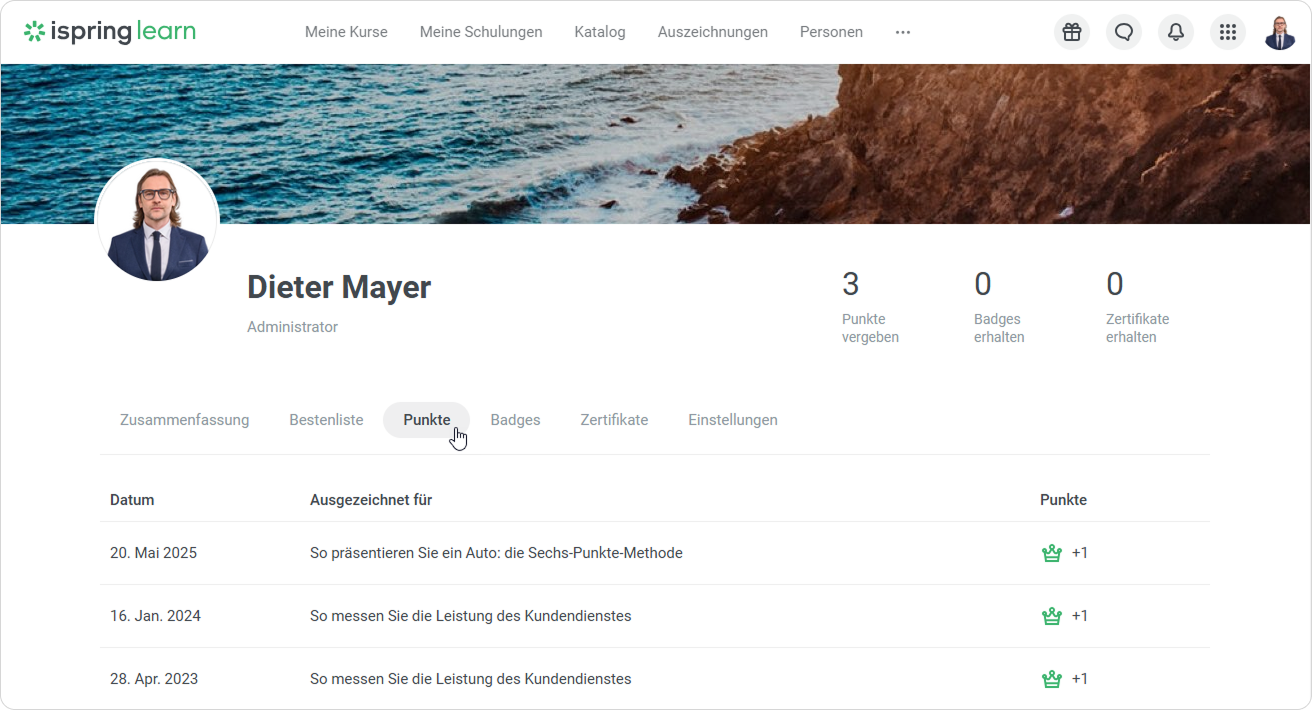Click the user avatar in top bar

[x=1280, y=32]
